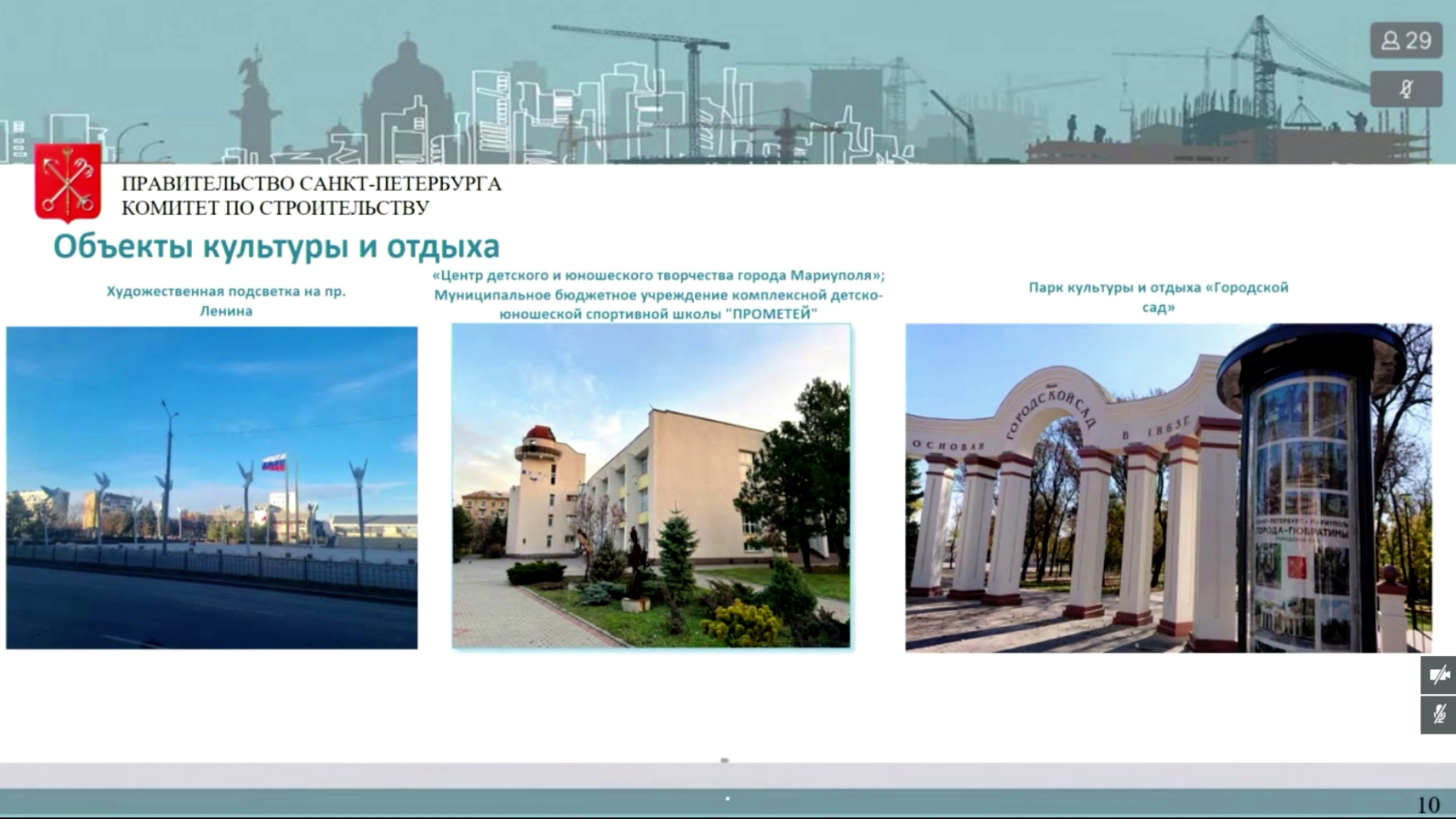Click the "Парк культуры и отдыха «Городской сад»" caption
The height and width of the screenshot is (819, 1456).
(x=1158, y=297)
